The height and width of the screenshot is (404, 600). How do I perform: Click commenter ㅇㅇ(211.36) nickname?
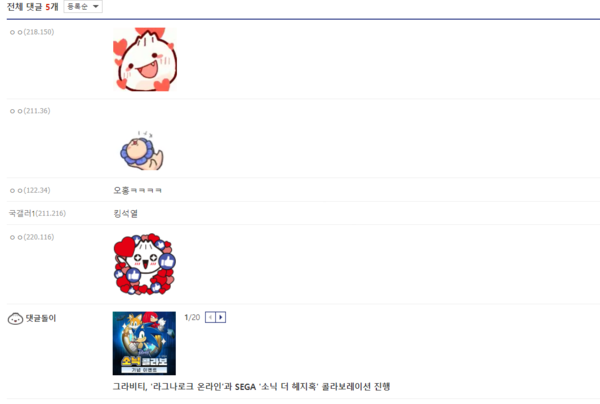30,111
